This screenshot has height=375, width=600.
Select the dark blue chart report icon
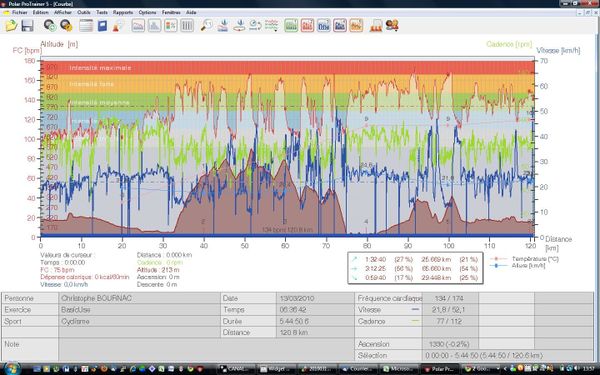click(340, 26)
